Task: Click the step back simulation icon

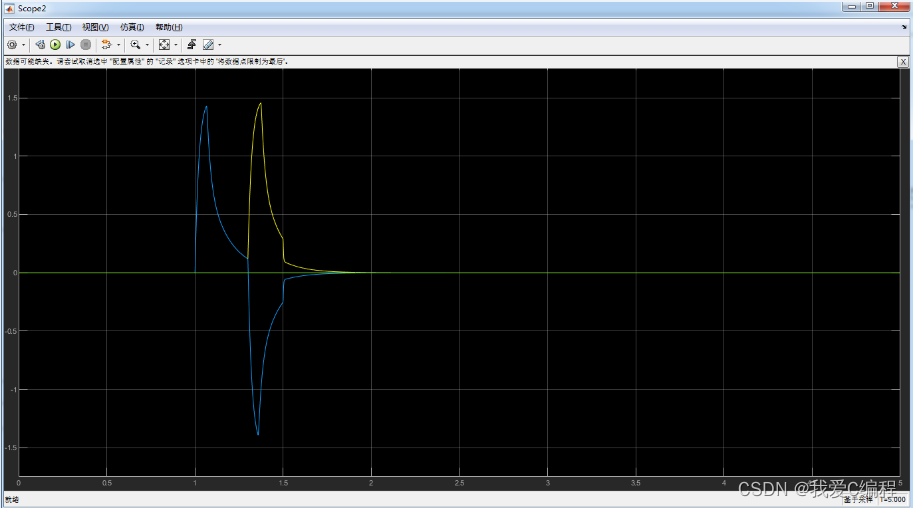Action: click(x=40, y=44)
